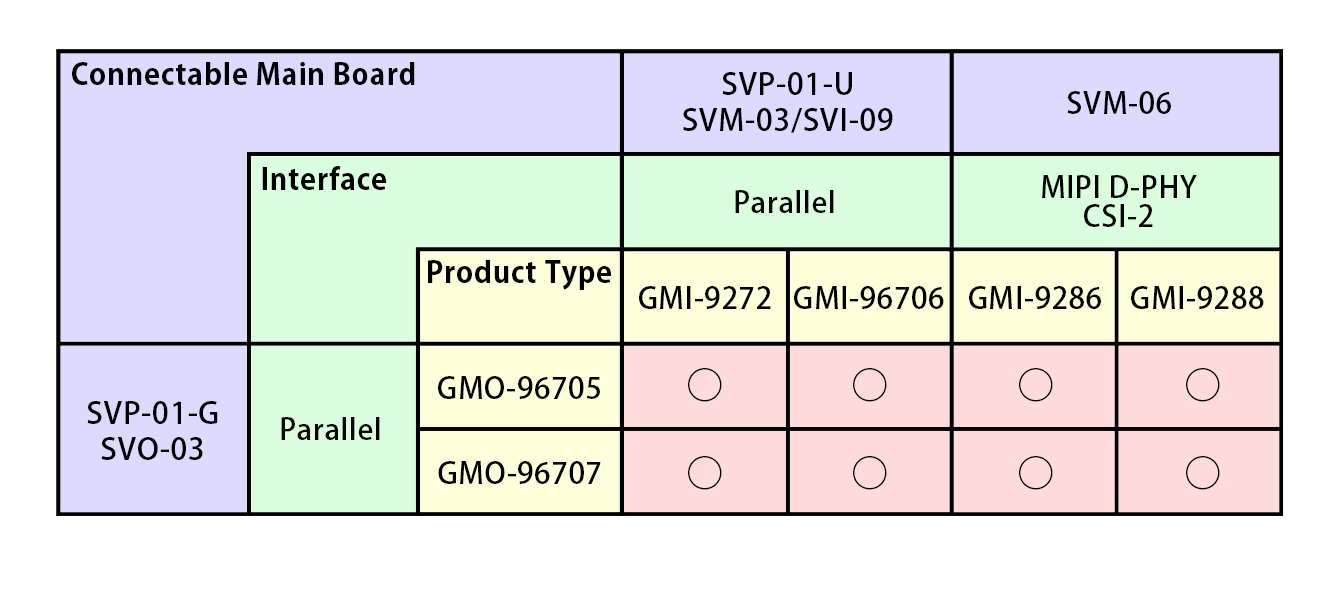Click the SVP-01-G SVO-03 cell
The height and width of the screenshot is (600, 1340).
152,430
